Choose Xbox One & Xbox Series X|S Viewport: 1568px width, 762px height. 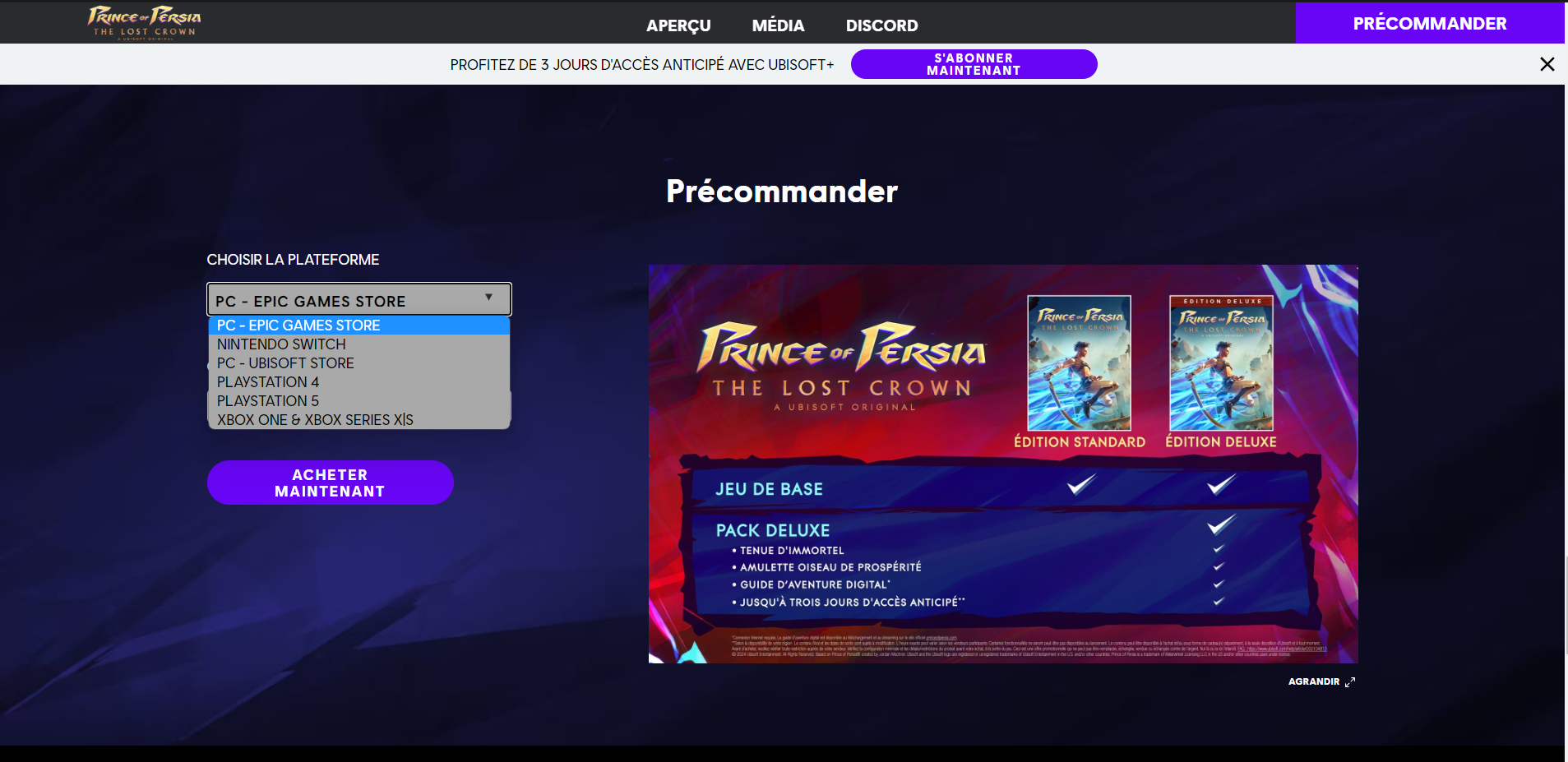pyautogui.click(x=359, y=420)
